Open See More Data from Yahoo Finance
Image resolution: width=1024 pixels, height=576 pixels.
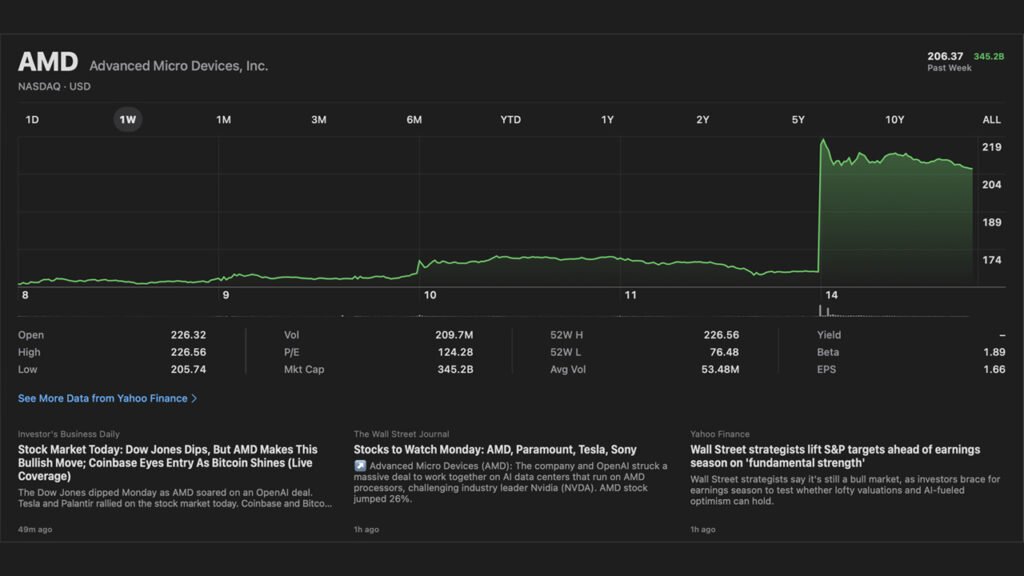pos(102,398)
